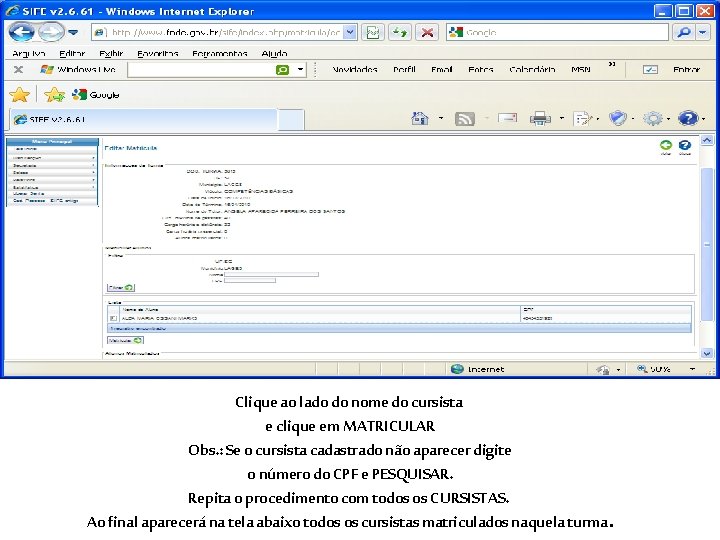This screenshot has width=720, height=540.
Task: Open the Arquivo menu
Action: pos(29,54)
